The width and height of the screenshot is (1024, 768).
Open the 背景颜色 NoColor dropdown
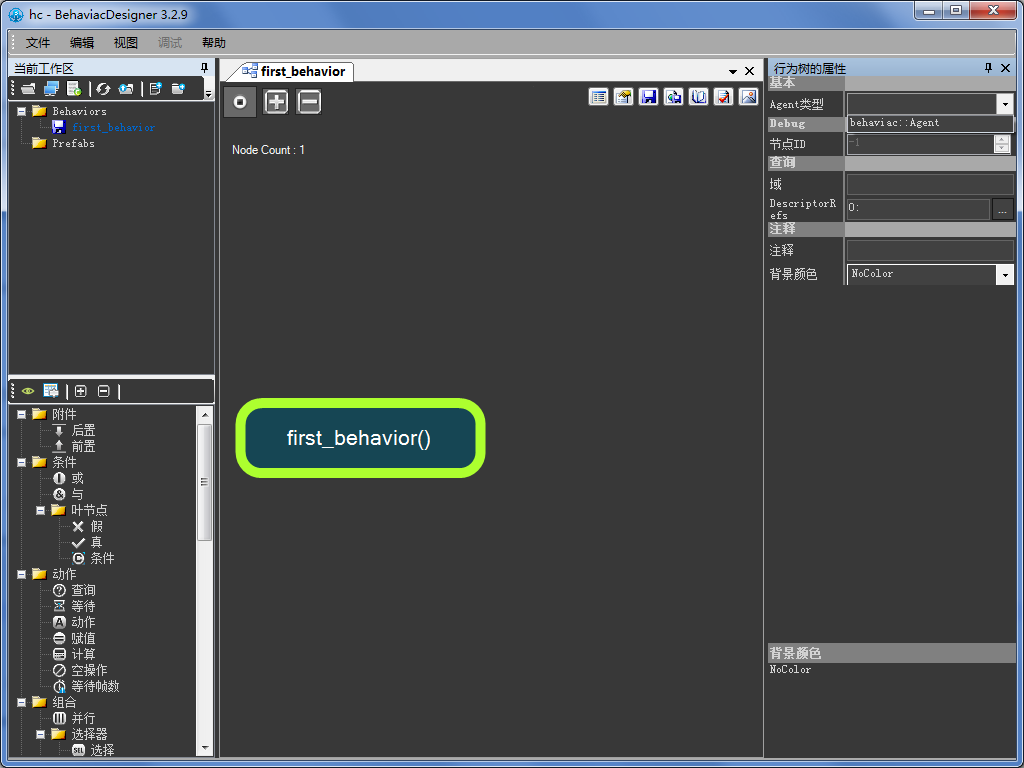point(1004,275)
